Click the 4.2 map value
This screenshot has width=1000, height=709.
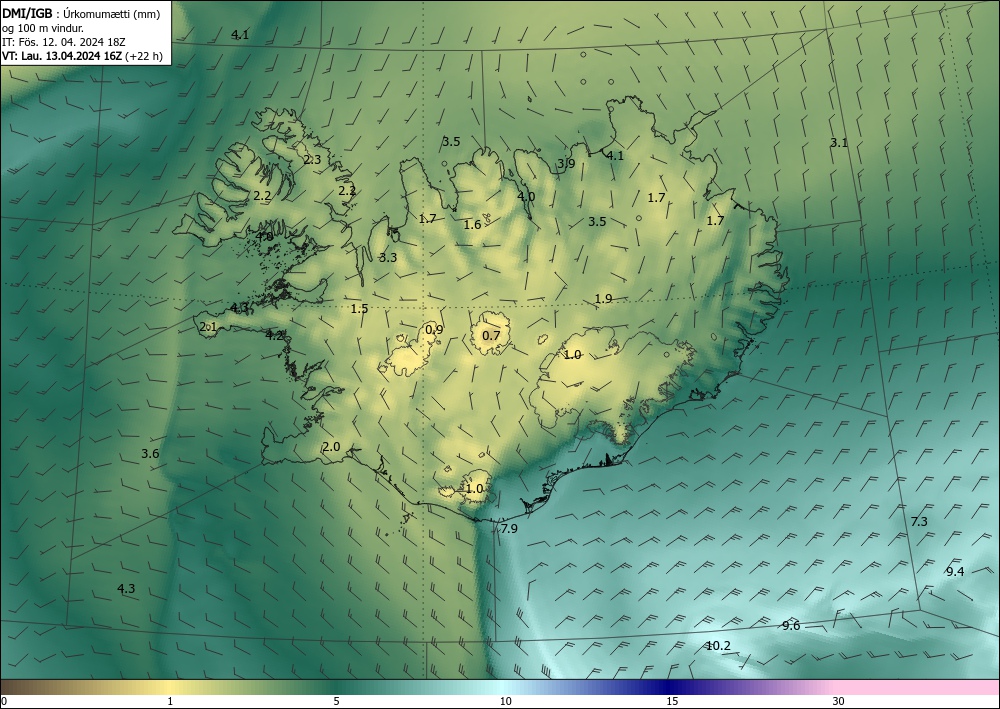pos(274,335)
